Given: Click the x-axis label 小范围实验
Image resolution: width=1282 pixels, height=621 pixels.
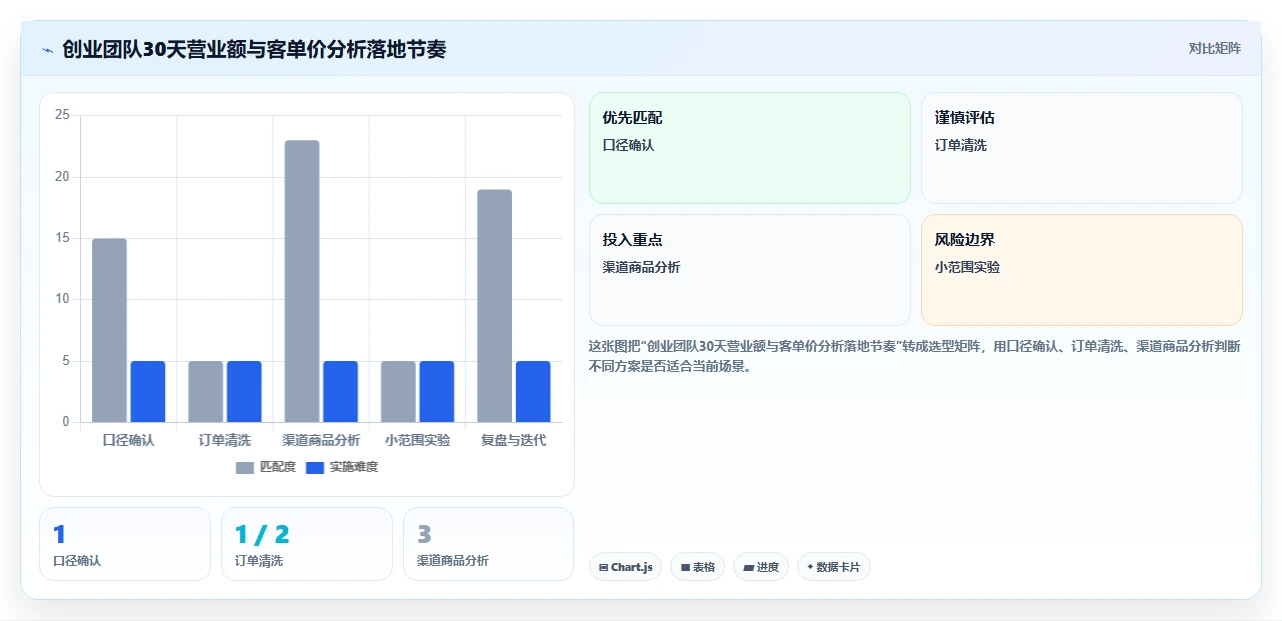Looking at the screenshot, I should coord(417,440).
